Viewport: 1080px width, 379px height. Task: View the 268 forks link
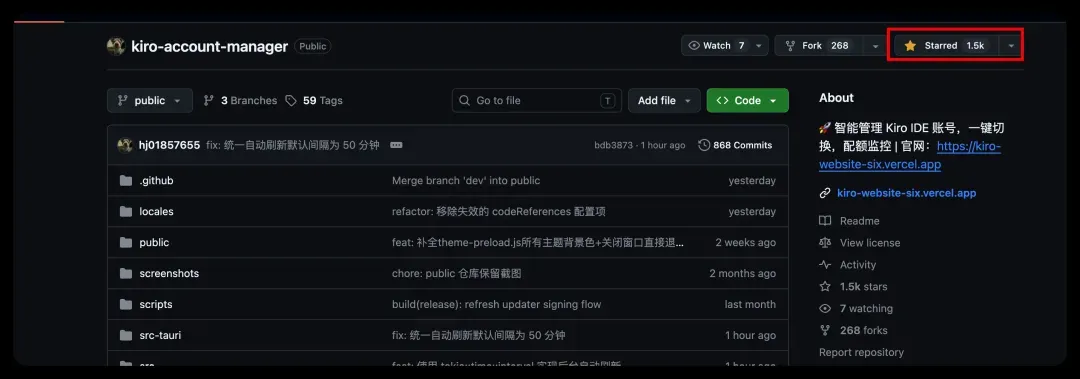pos(864,331)
